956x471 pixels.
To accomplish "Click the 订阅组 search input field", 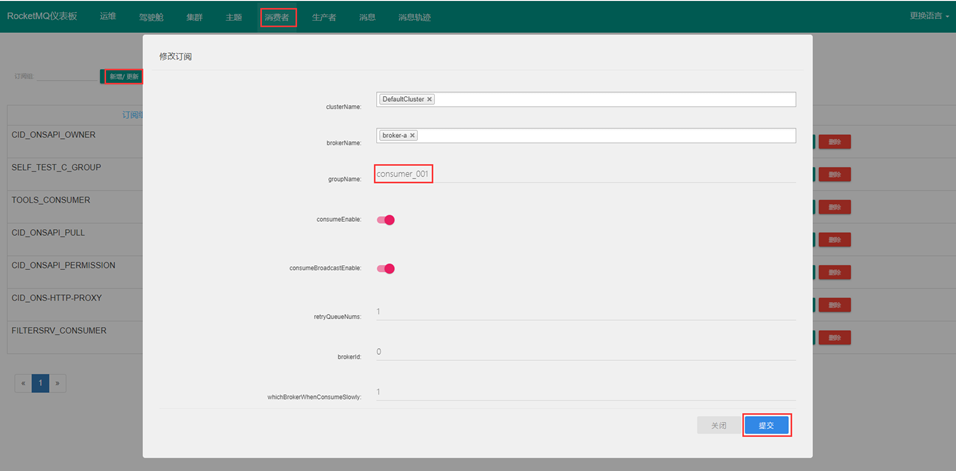I will [66, 77].
